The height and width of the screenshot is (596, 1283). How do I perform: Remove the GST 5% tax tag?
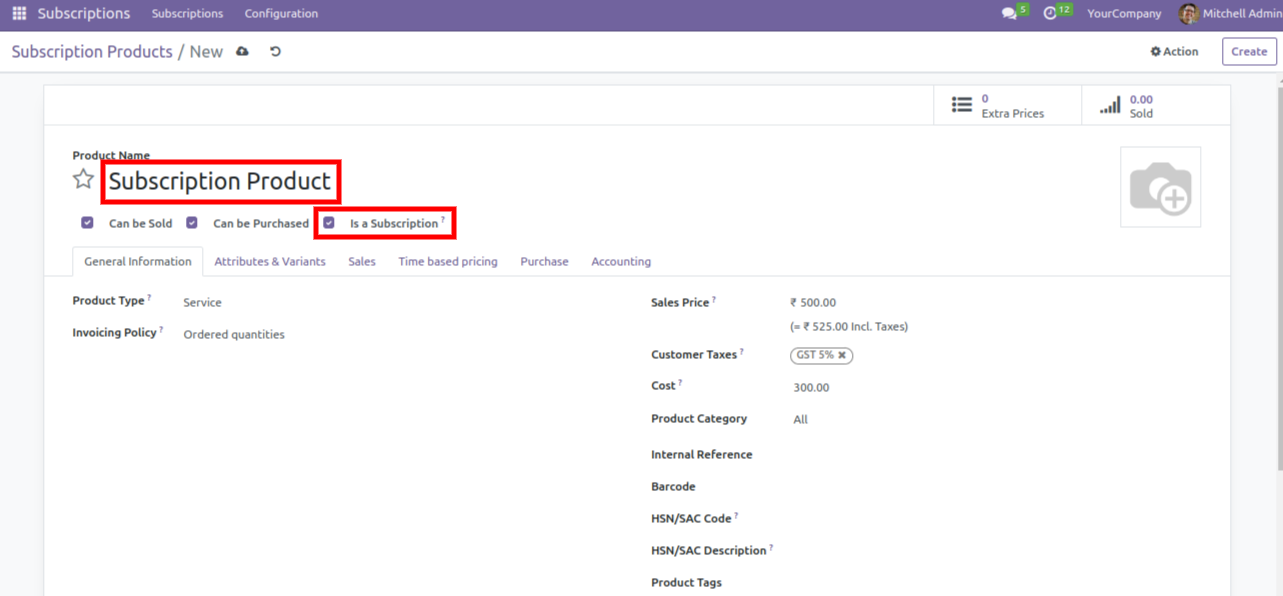842,355
